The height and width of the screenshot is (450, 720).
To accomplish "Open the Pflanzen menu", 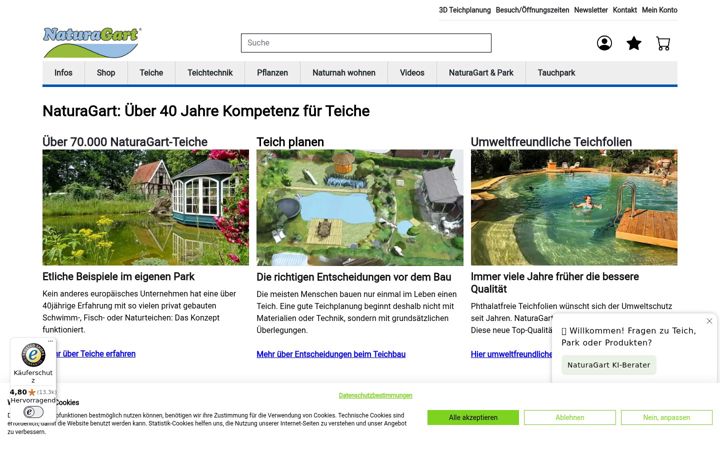I will point(272,73).
